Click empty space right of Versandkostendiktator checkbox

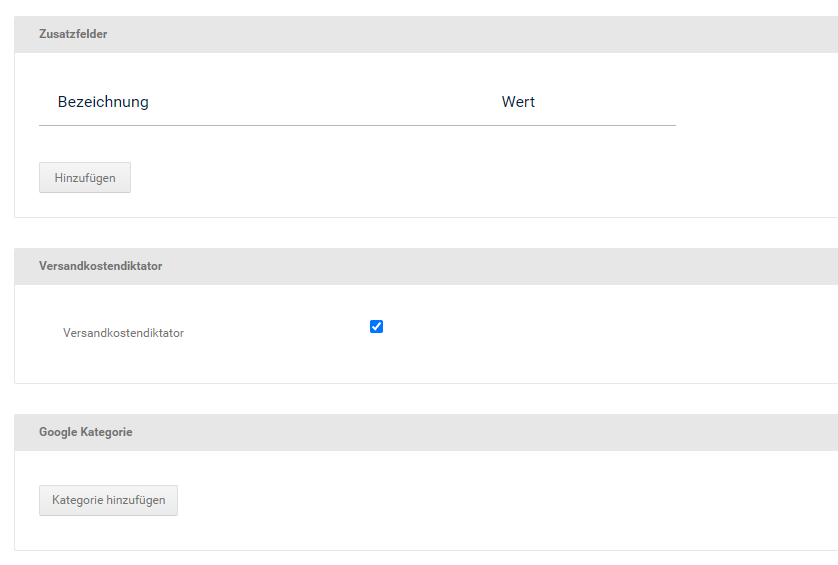click(x=600, y=327)
